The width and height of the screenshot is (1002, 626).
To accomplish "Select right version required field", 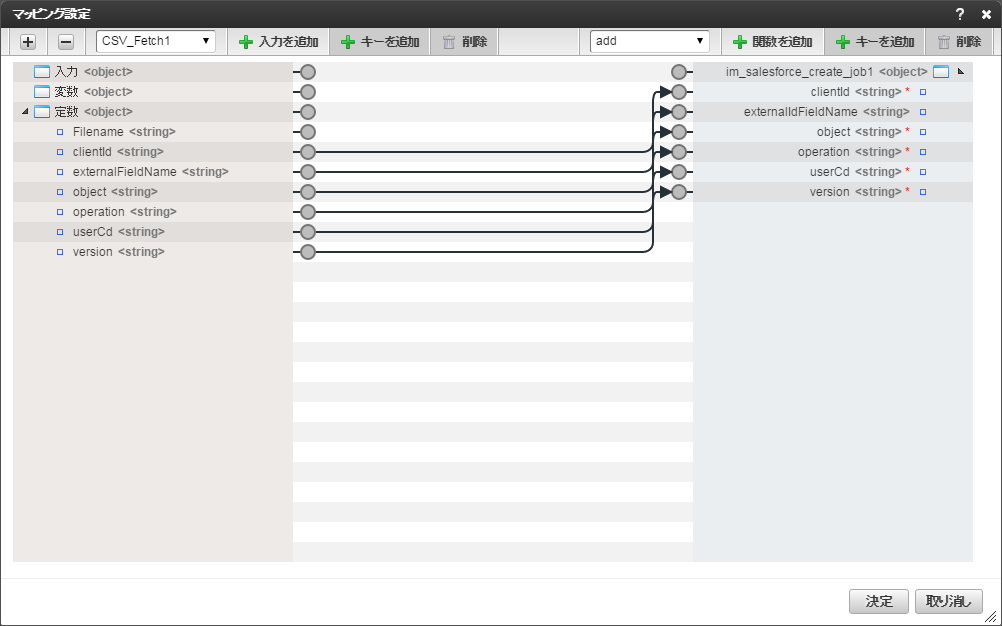I will tap(833, 192).
